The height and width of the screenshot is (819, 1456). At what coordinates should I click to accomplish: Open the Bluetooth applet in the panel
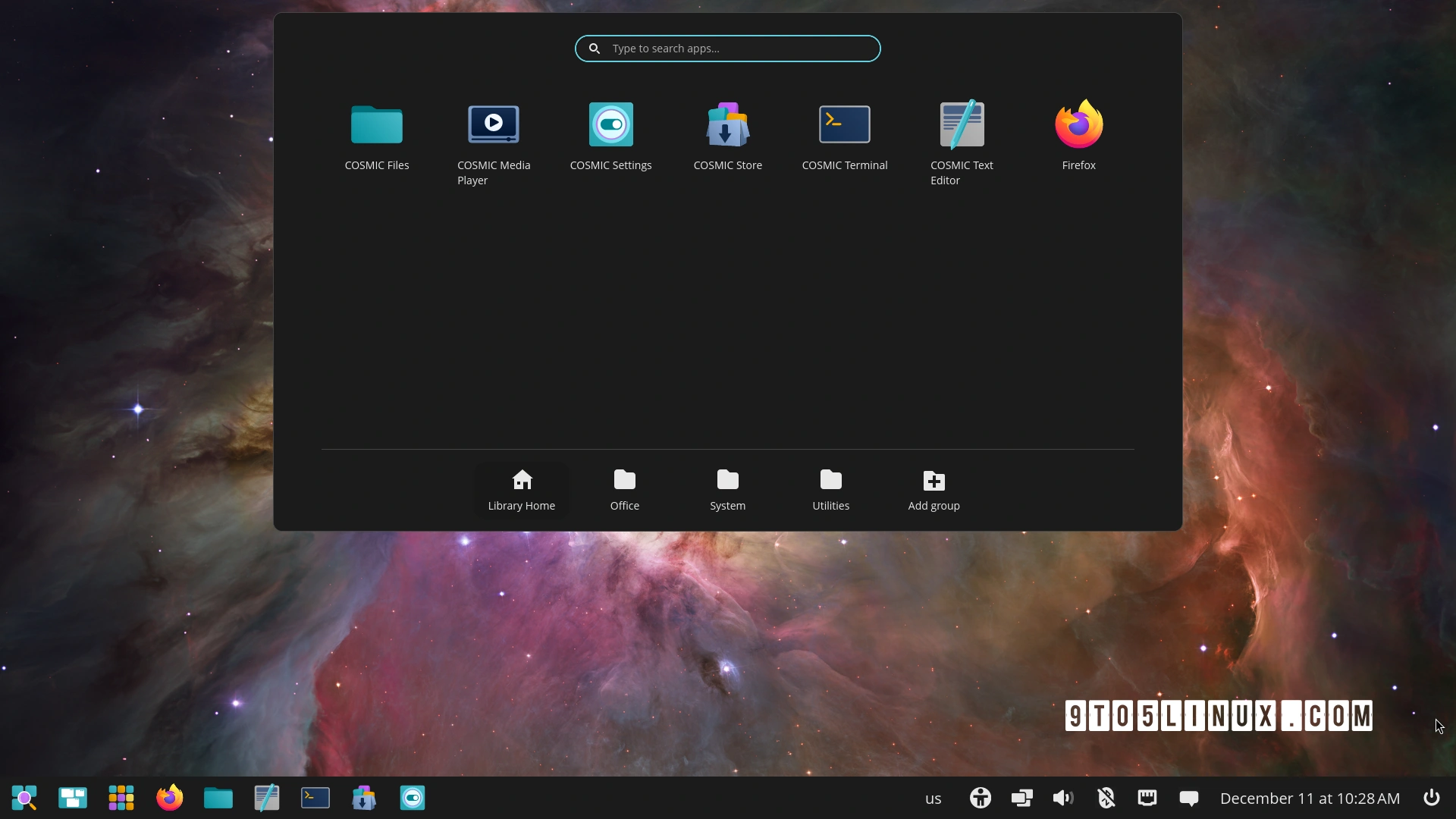1106,798
